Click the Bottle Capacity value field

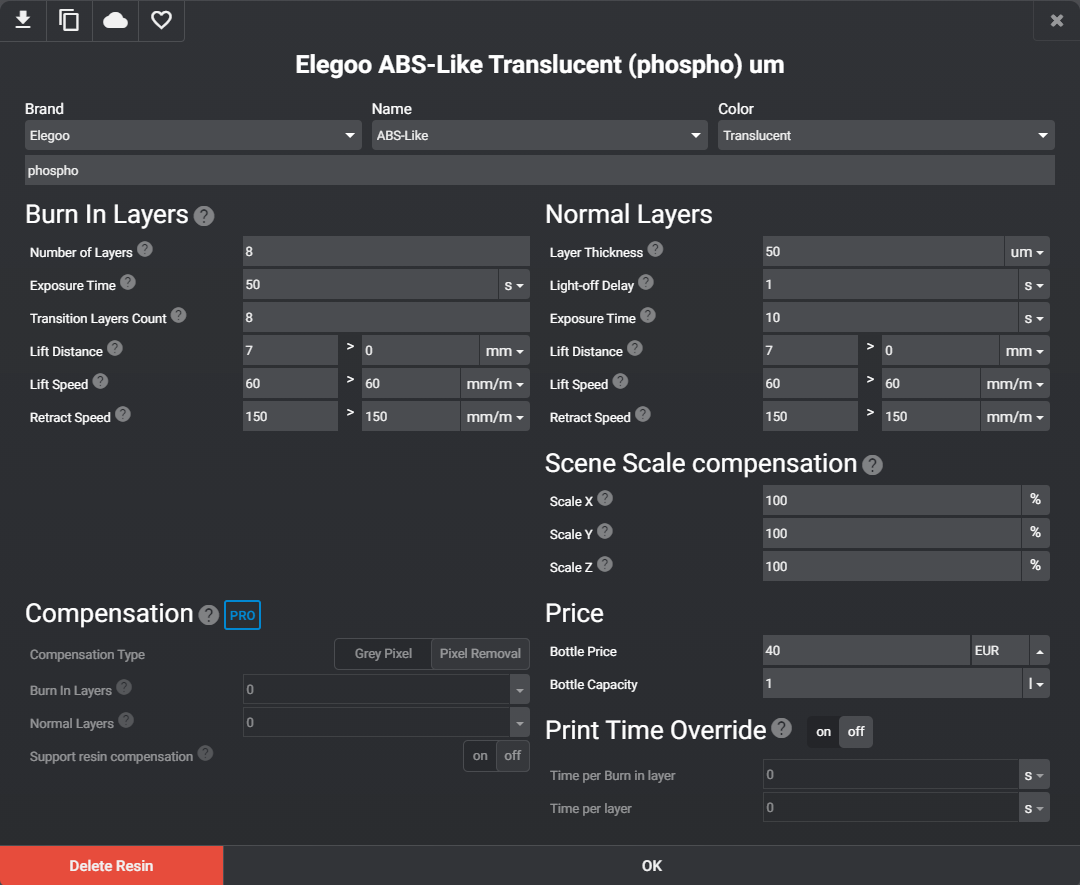(x=893, y=684)
